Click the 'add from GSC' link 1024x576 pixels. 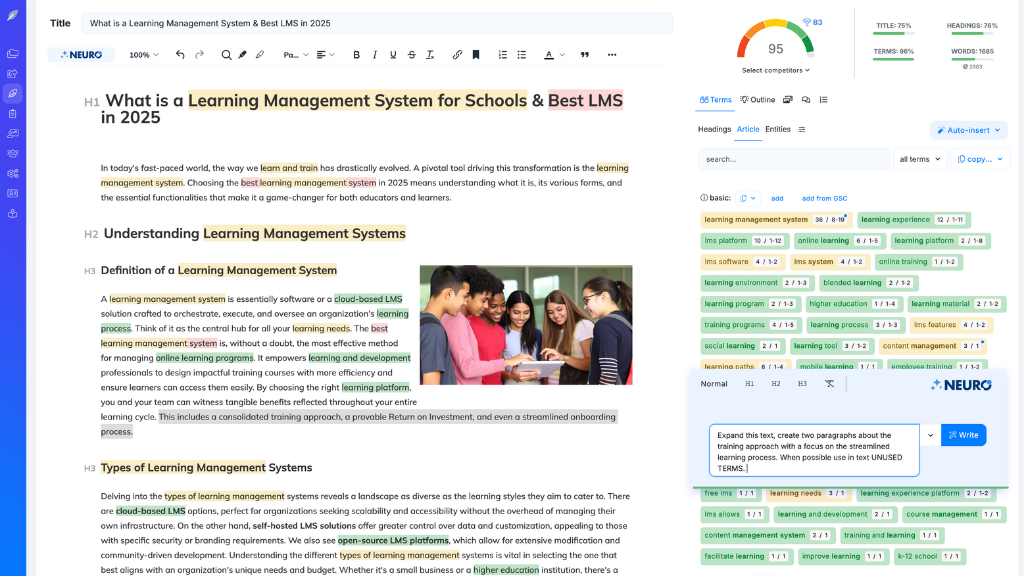[824, 198]
